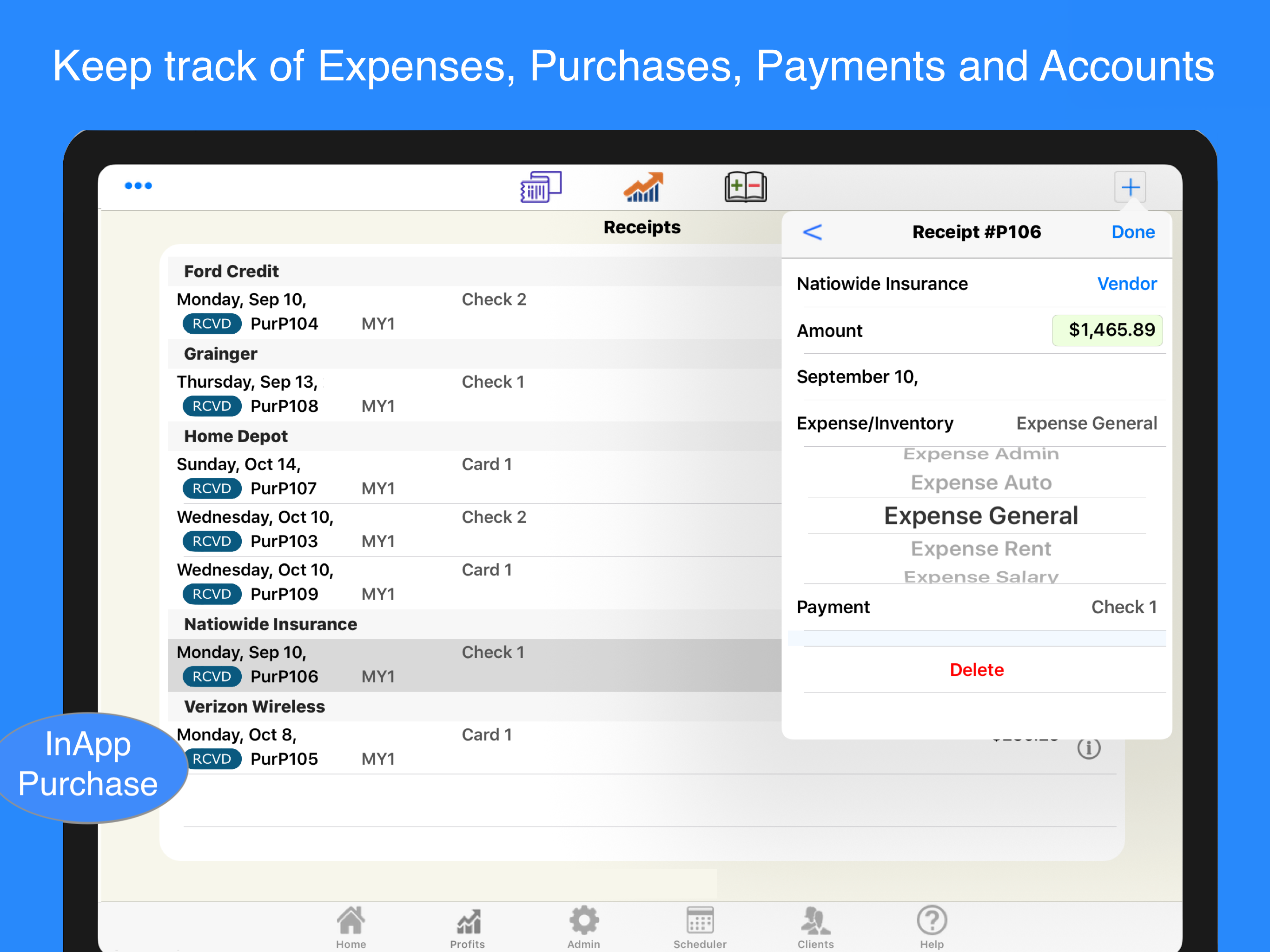Tap Card 1 on the PurP107 row

[486, 464]
